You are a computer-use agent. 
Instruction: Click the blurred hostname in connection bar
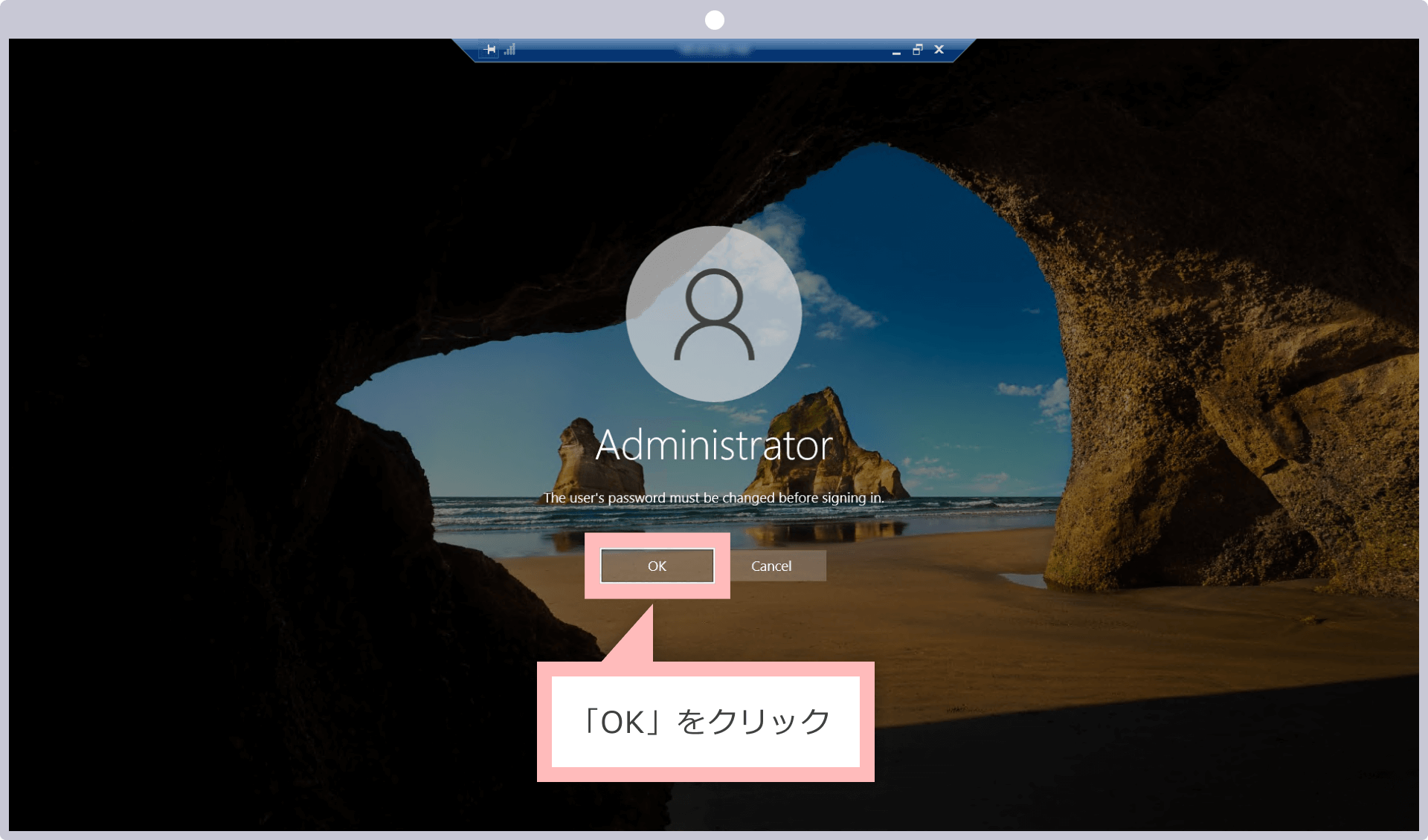tap(714, 50)
